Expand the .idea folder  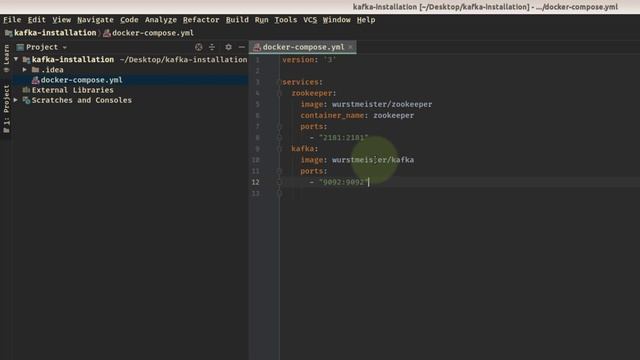click(25, 70)
